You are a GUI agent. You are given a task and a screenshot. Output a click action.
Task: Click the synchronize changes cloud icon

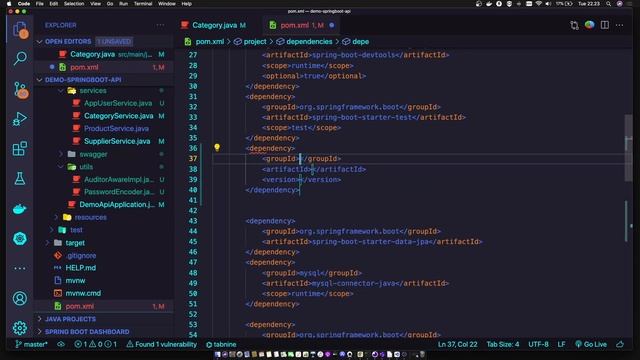[61, 344]
